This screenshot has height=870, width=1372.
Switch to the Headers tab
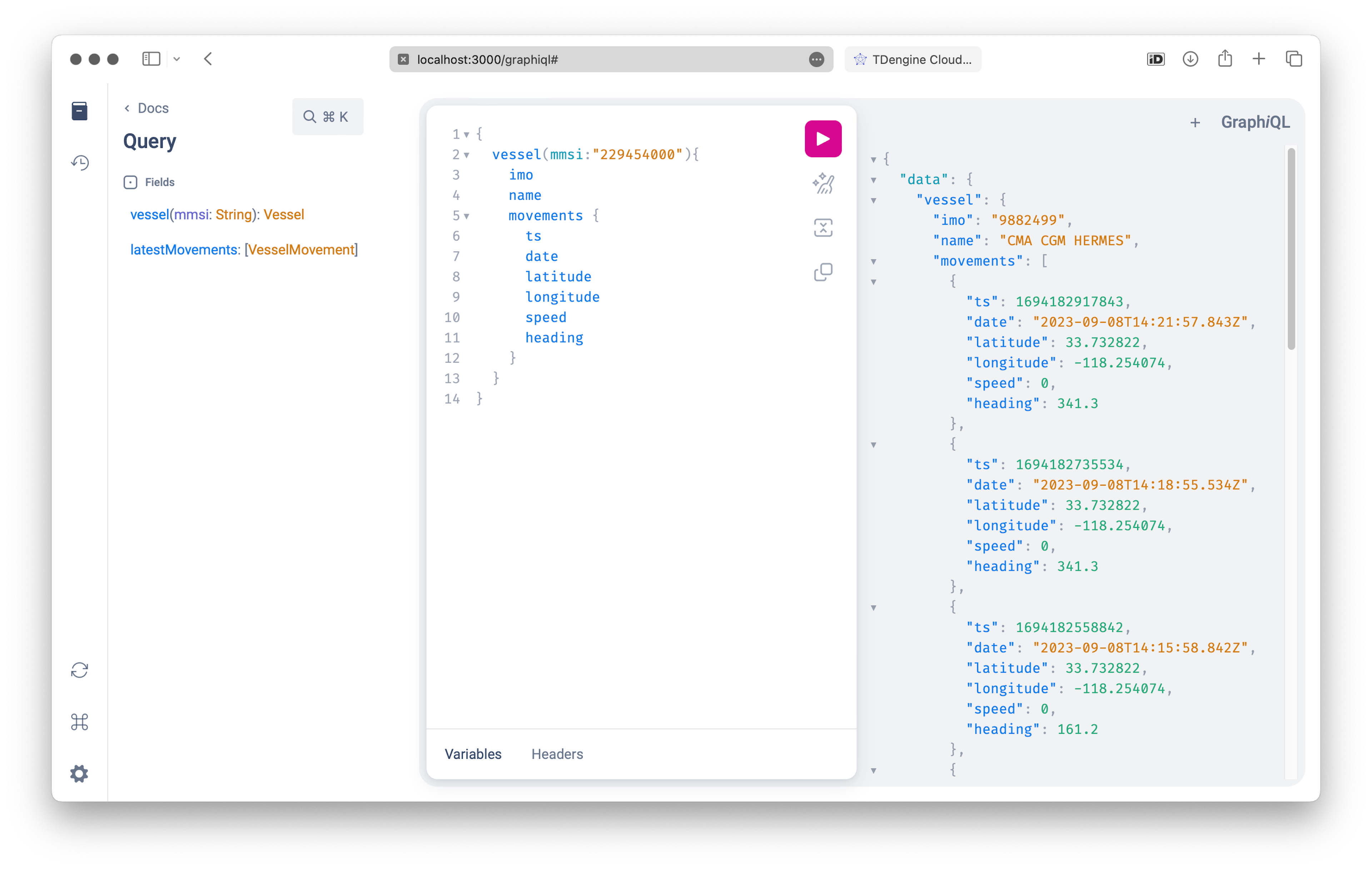coord(557,754)
